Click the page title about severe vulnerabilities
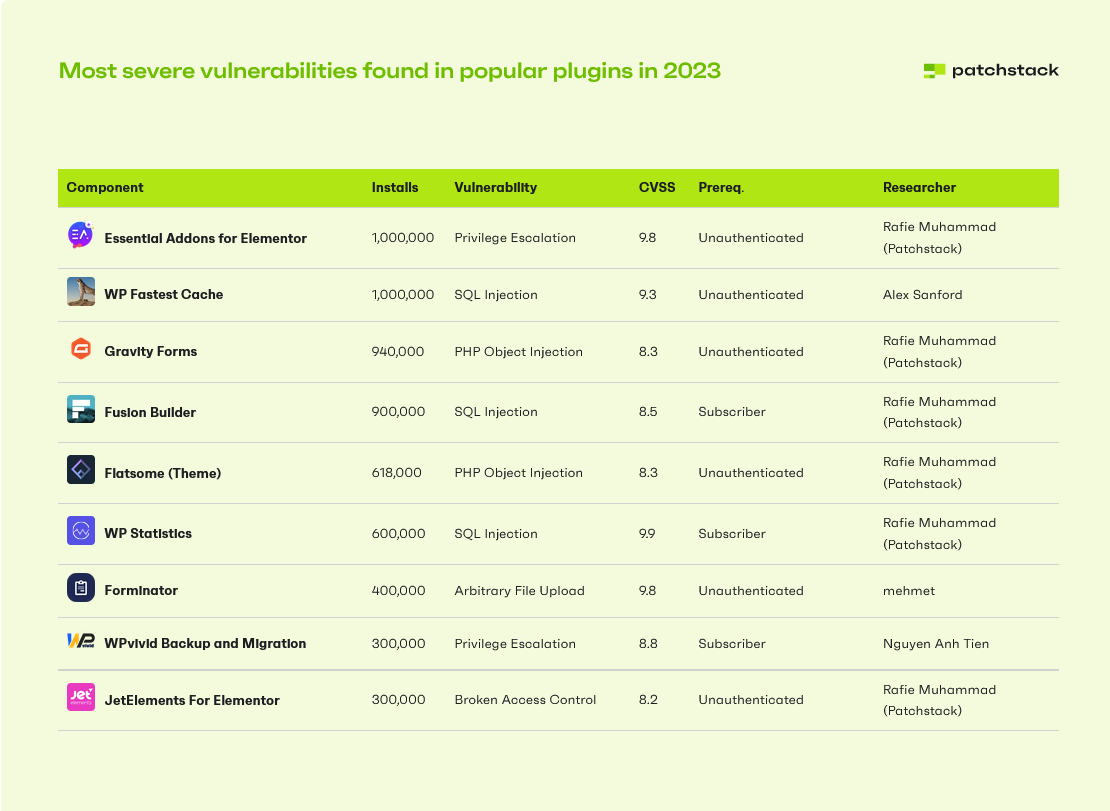The image size is (1110, 811). [x=389, y=71]
